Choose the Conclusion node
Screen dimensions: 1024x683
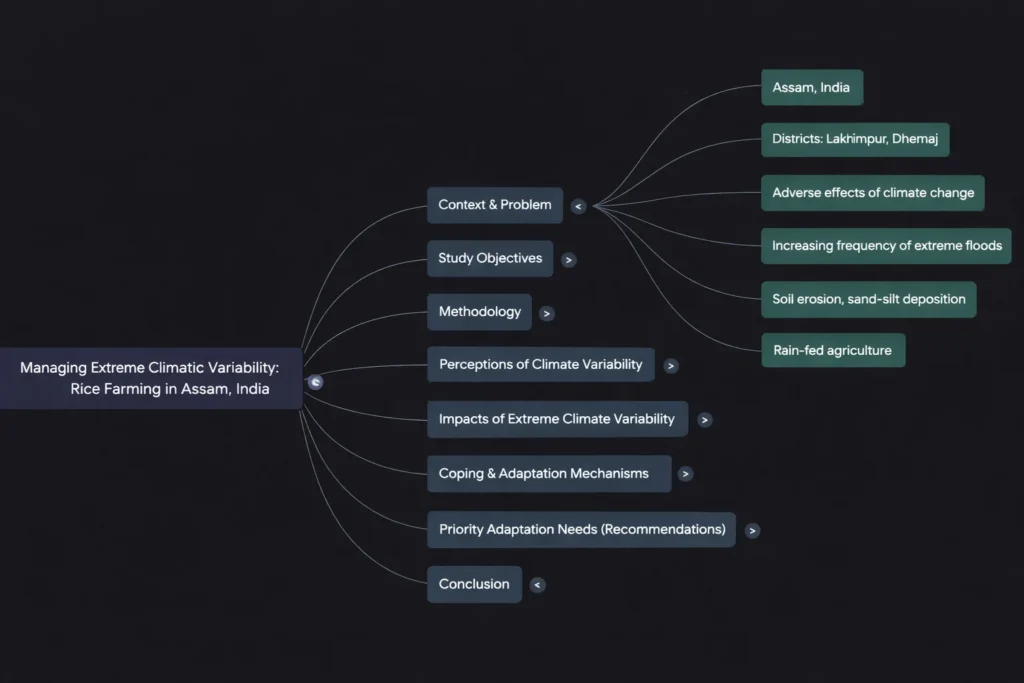point(474,584)
